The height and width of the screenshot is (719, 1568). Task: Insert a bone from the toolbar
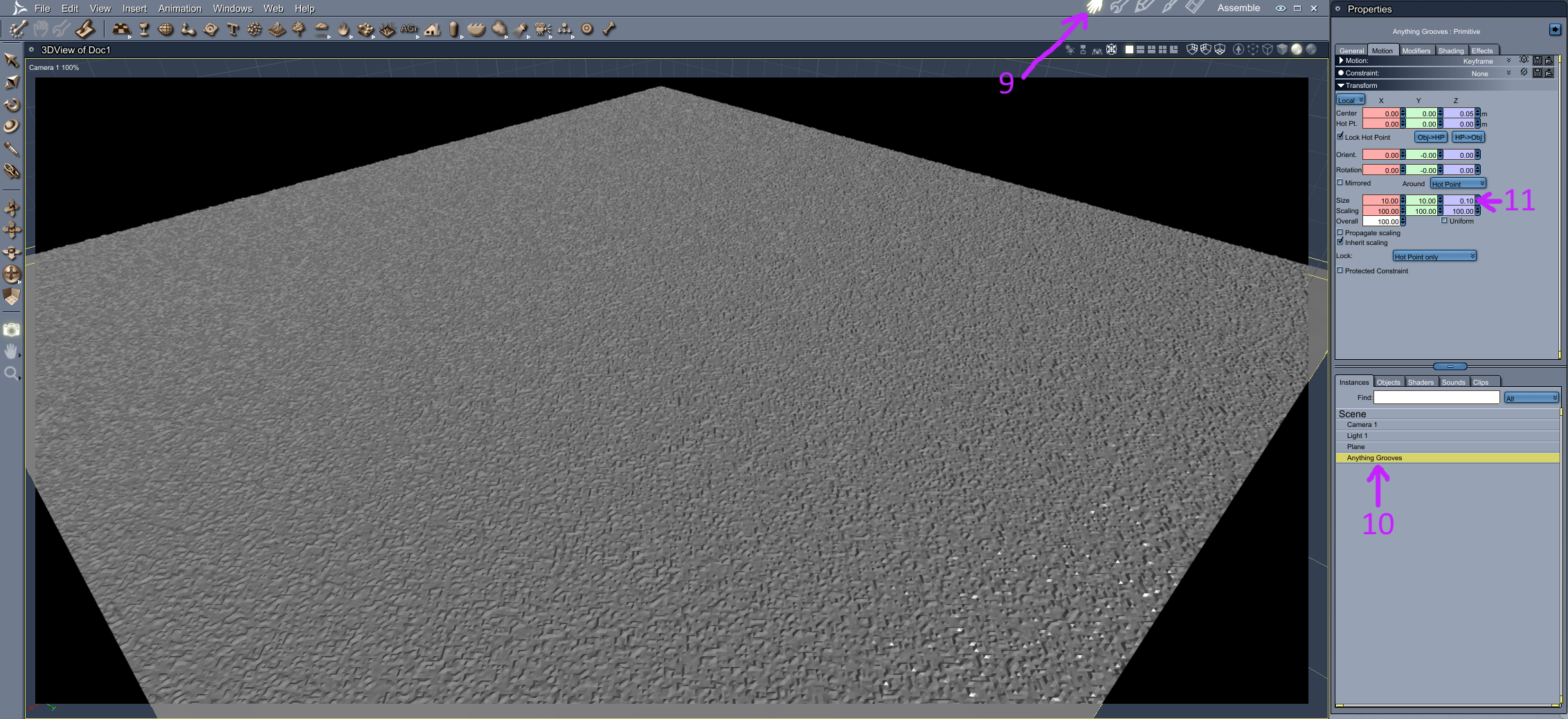pyautogui.click(x=609, y=29)
